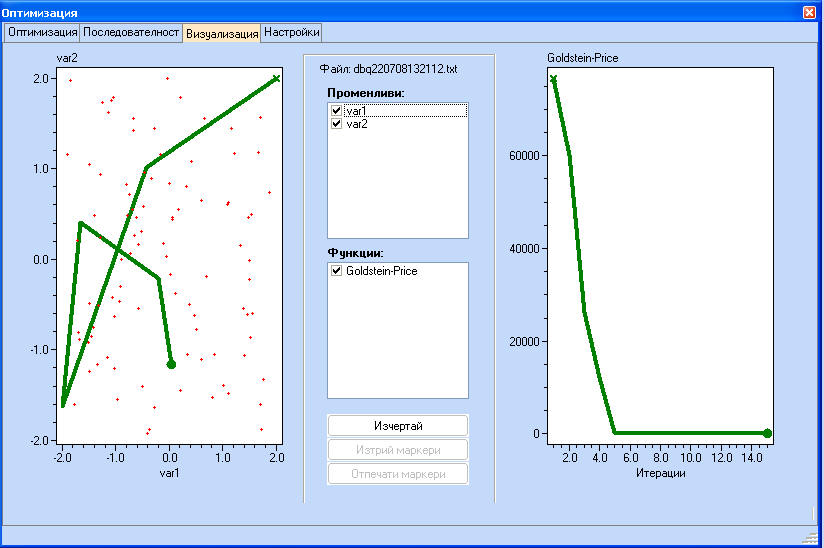Click the green X start marker in var1-var2 plot
Screen dimensions: 824x548
pyautogui.click(x=276, y=78)
